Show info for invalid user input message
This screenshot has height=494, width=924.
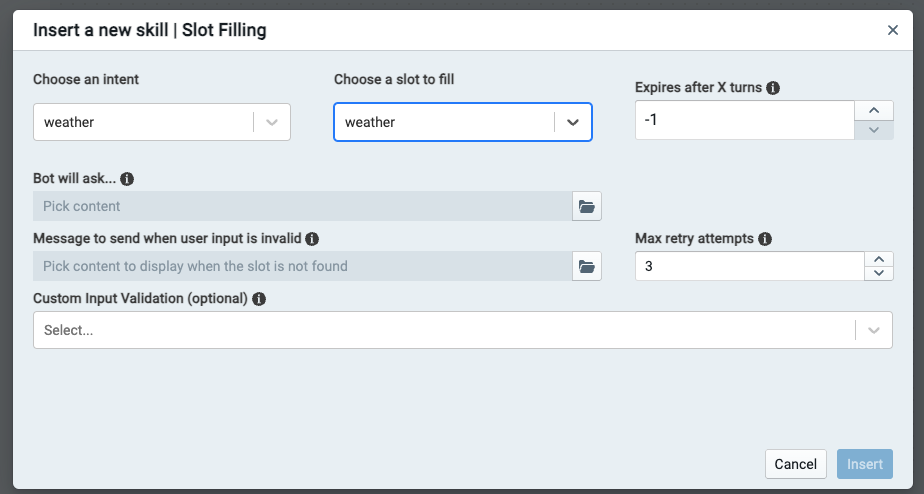click(312, 239)
